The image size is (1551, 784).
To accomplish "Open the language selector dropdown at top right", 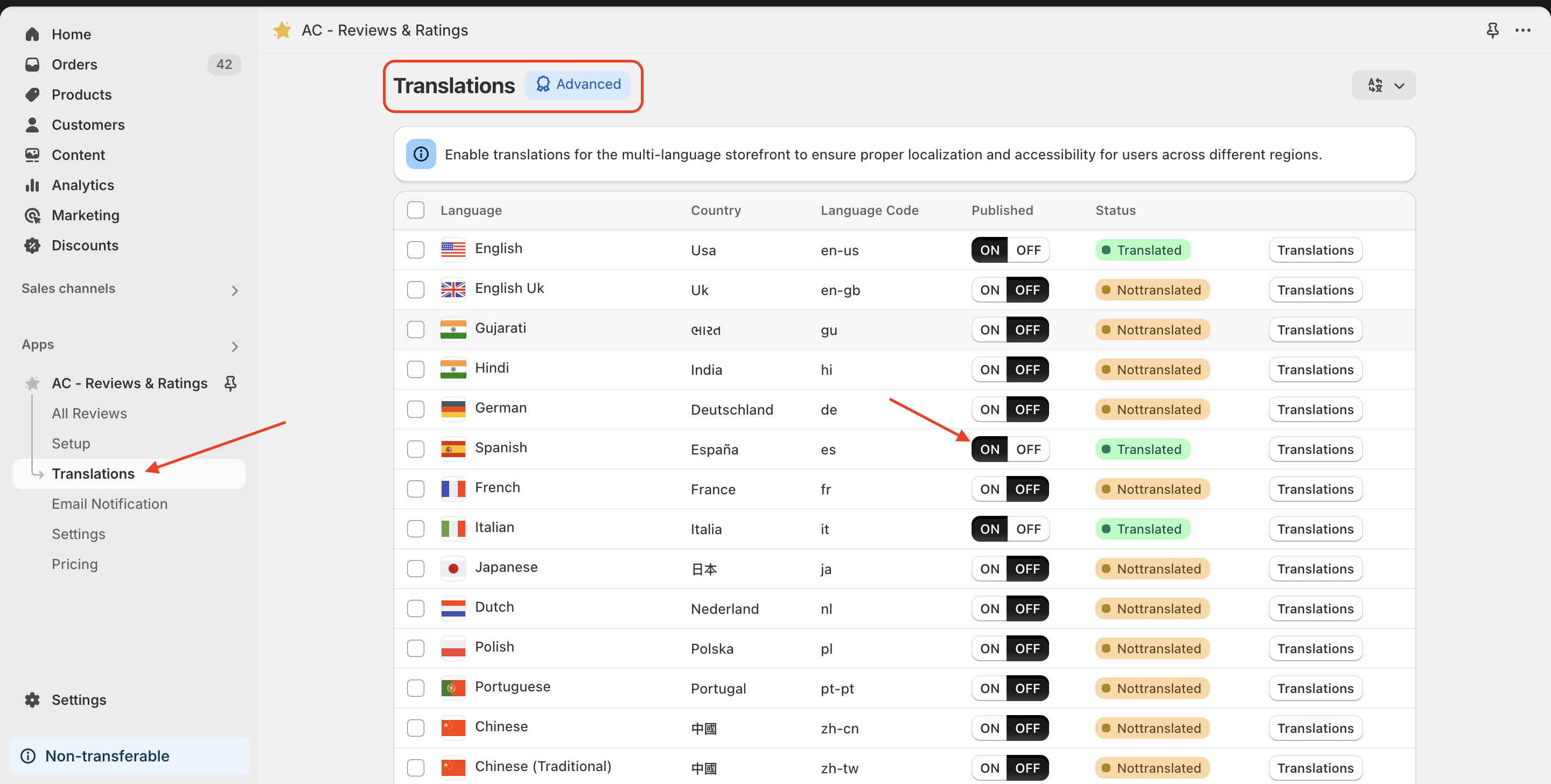I will click(1383, 85).
